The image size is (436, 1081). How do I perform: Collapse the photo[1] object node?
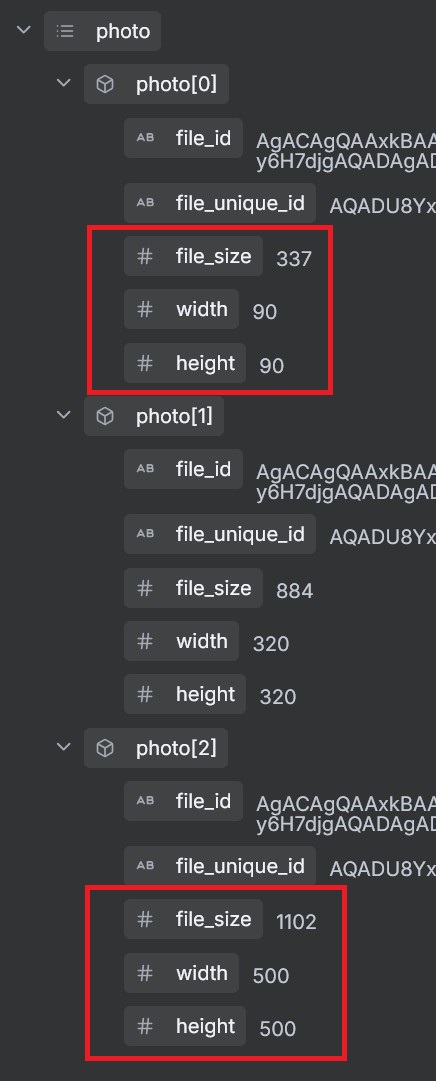(63, 415)
